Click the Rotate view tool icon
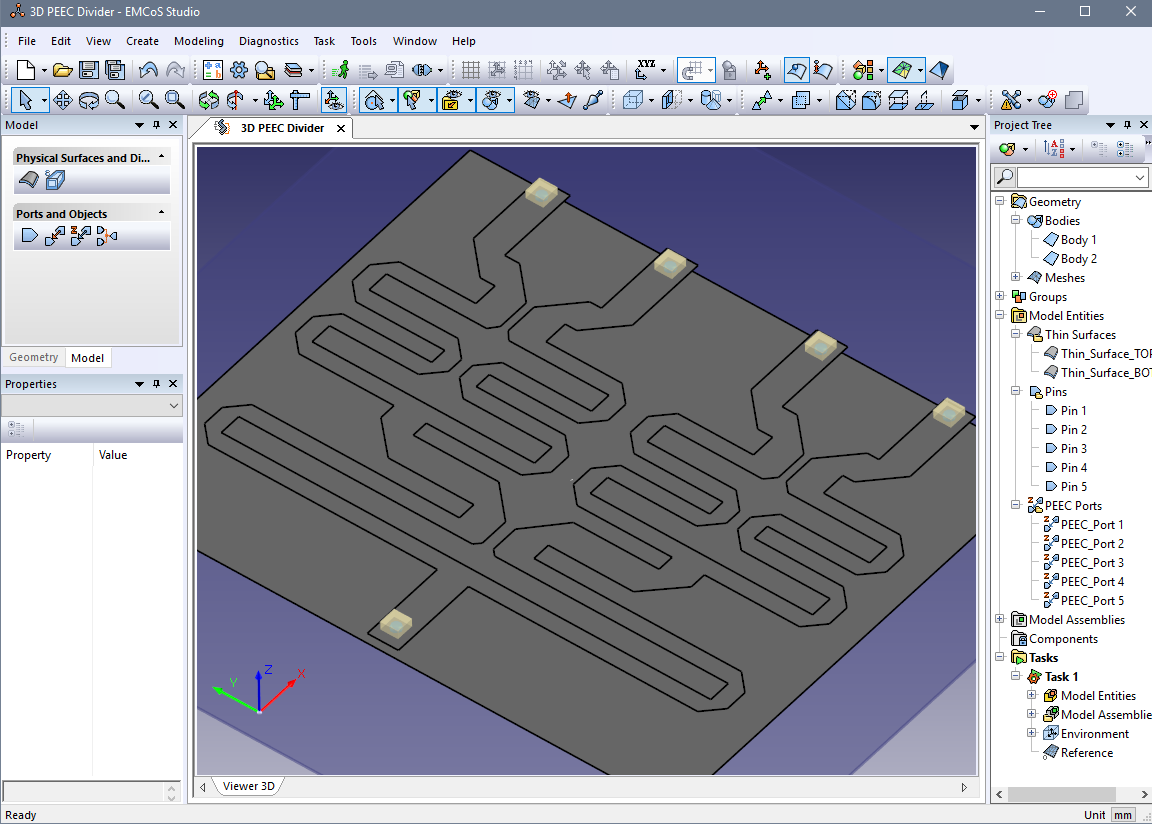 [89, 100]
